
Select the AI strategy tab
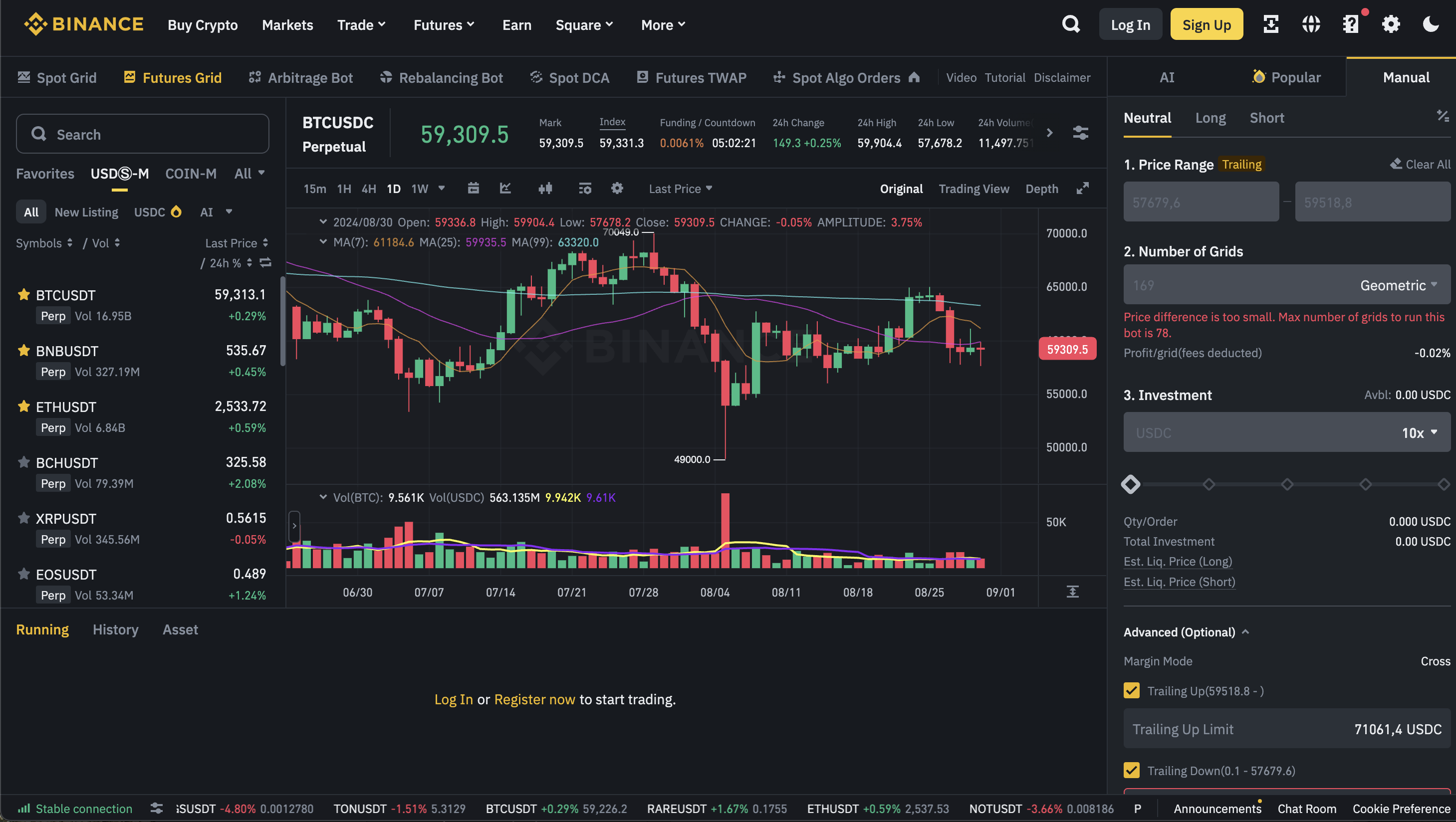pos(1167,77)
